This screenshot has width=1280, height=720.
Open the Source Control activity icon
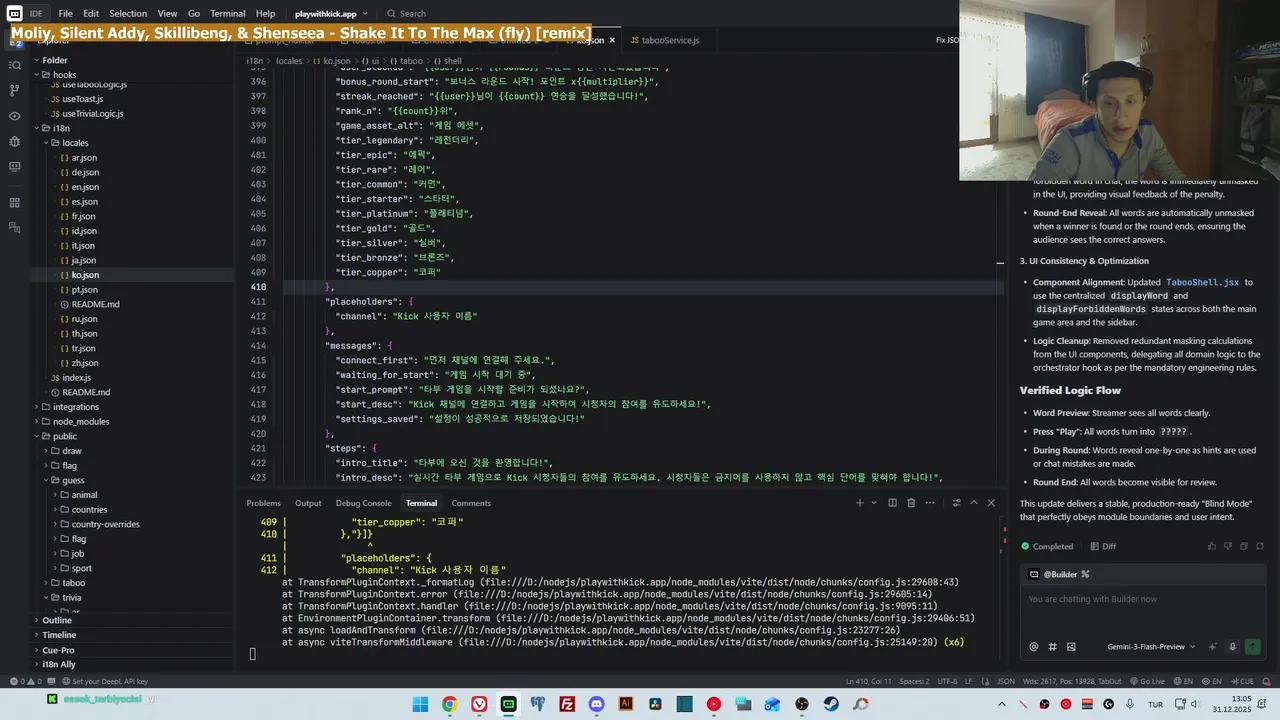tap(14, 90)
